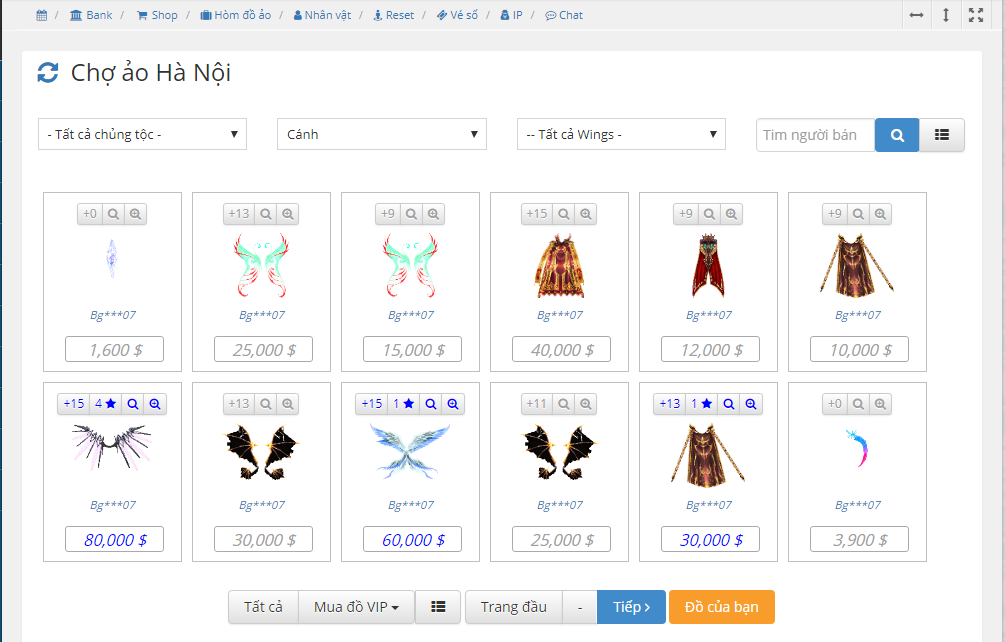Click the red cape image priced 12,000 $
Screen dimensions: 1005x642
coord(708,266)
